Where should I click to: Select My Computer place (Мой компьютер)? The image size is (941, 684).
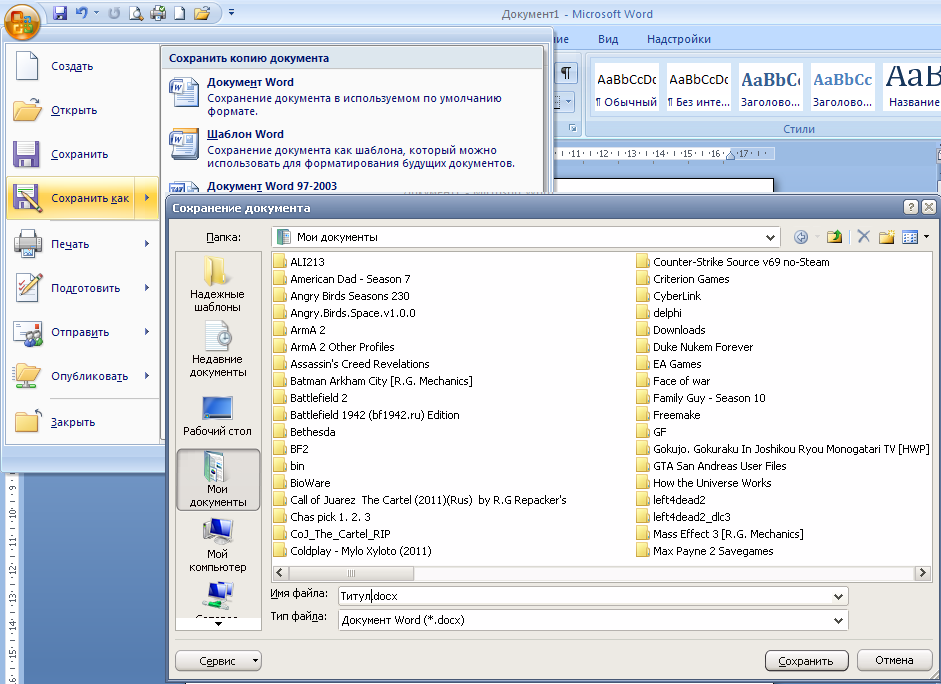tap(217, 545)
